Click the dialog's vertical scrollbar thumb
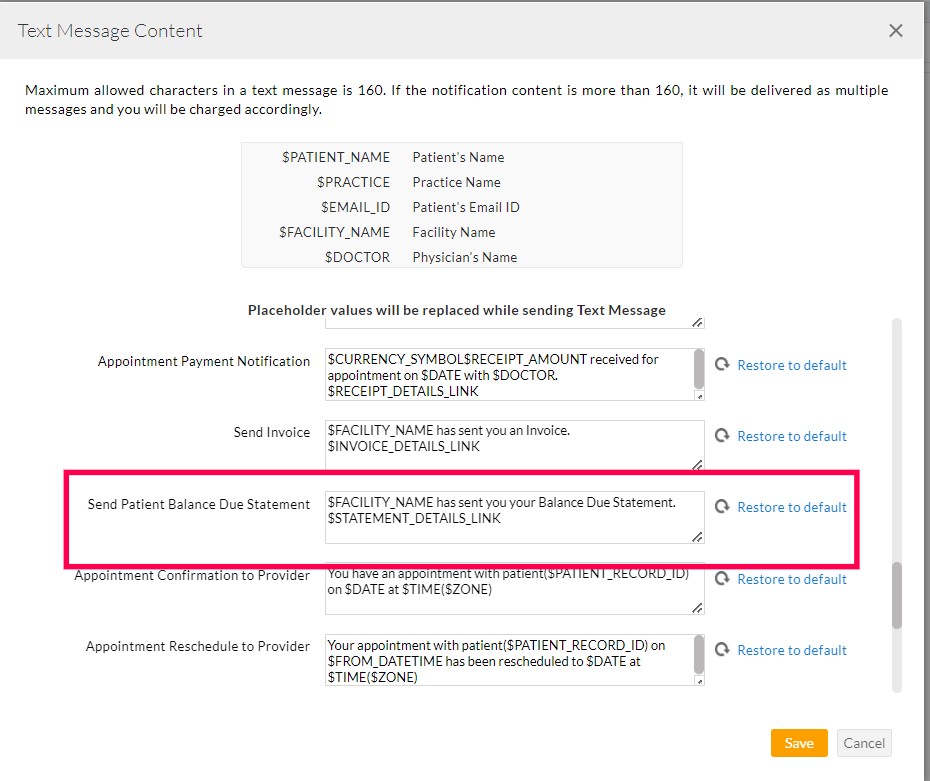 point(896,595)
